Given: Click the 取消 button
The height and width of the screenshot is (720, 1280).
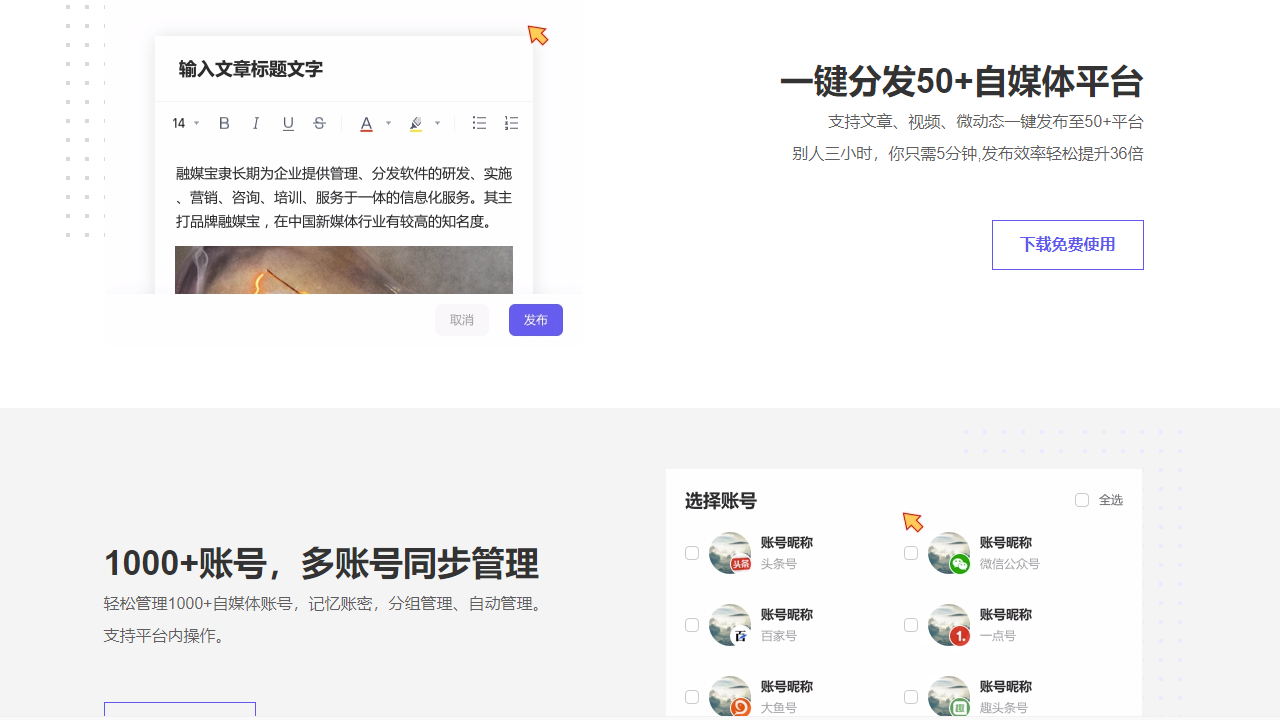Looking at the screenshot, I should coord(462,320).
